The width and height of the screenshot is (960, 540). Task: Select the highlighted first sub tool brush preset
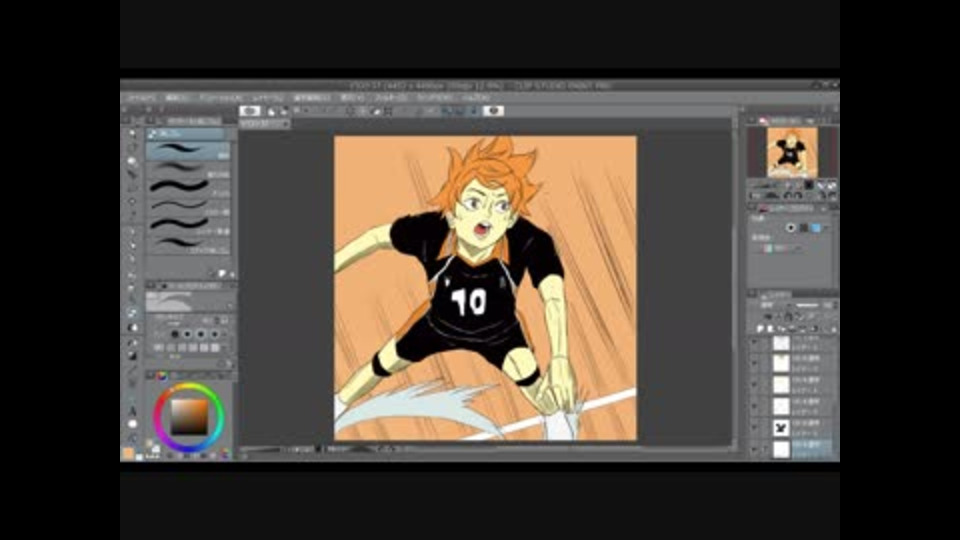[x=188, y=151]
